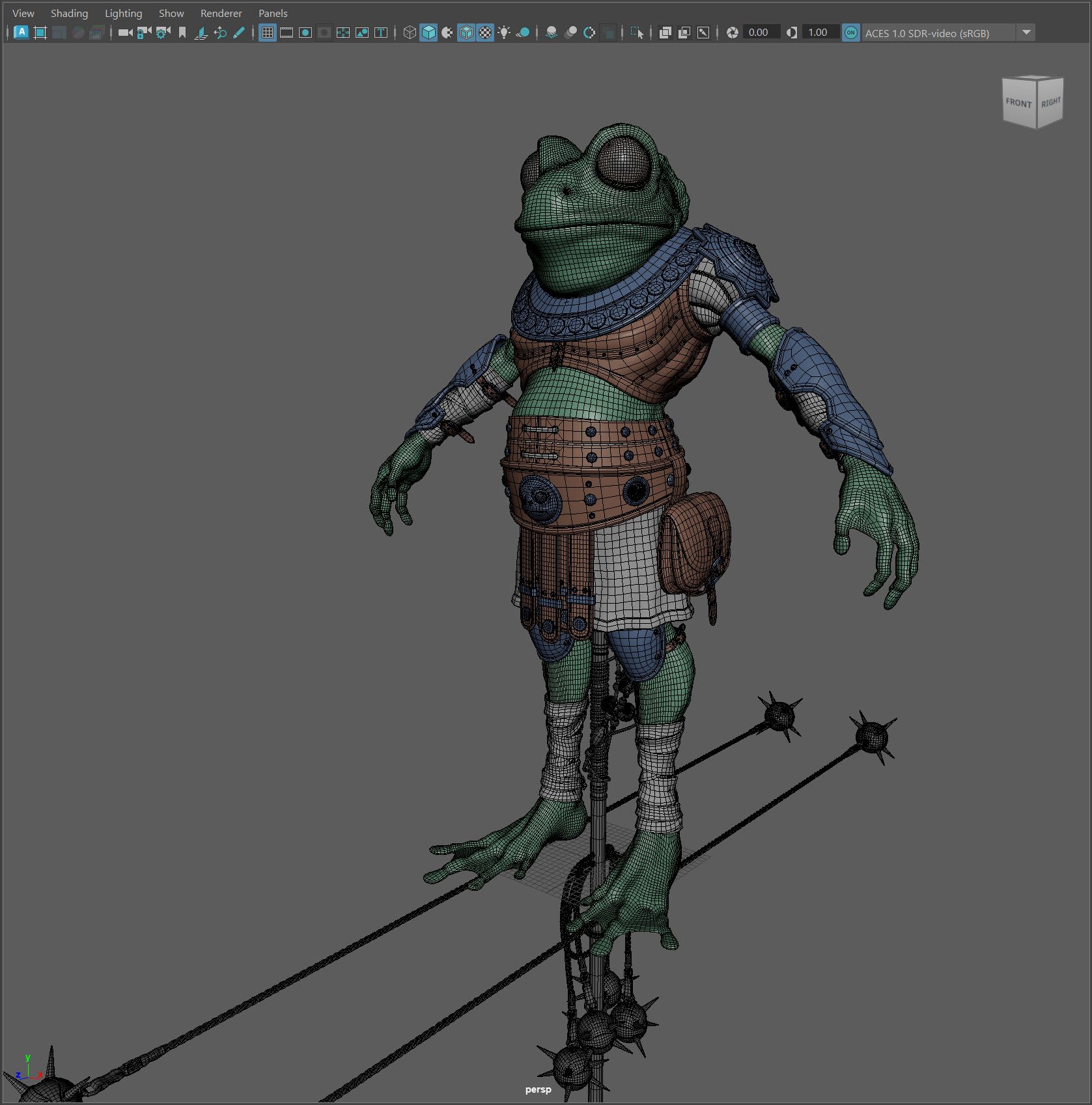Click the Field Chart icon
1092x1105 pixels.
tap(343, 33)
